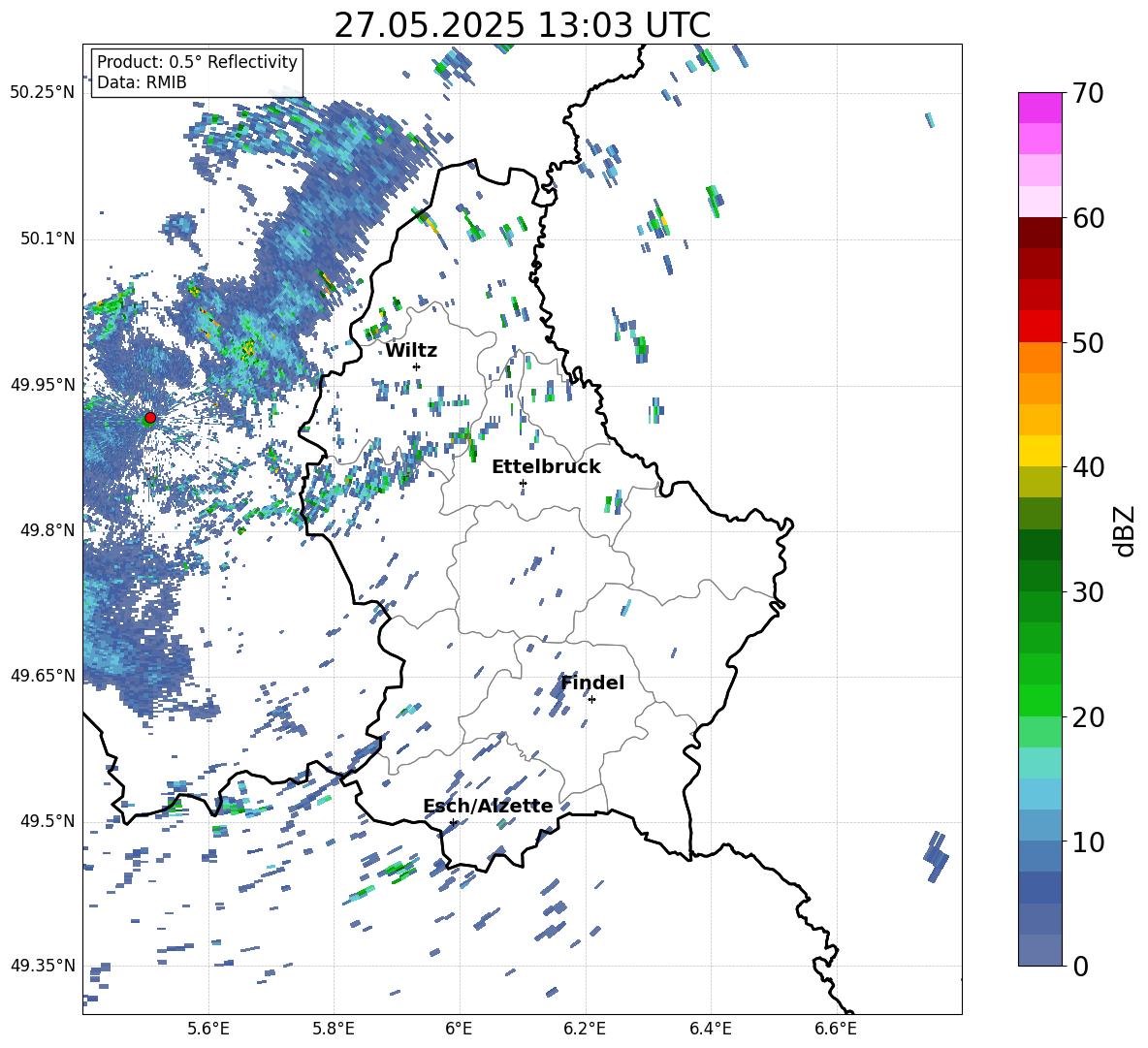This screenshot has width=1148, height=1048.
Task: Click the 49.35°N latitude tick label
Action: click(43, 966)
